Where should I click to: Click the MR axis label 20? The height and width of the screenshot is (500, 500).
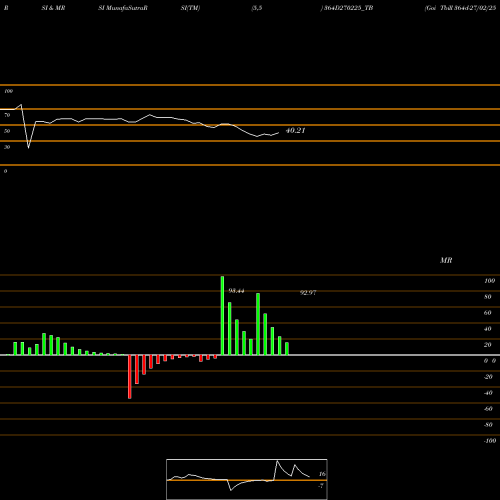pyautogui.click(x=488, y=345)
